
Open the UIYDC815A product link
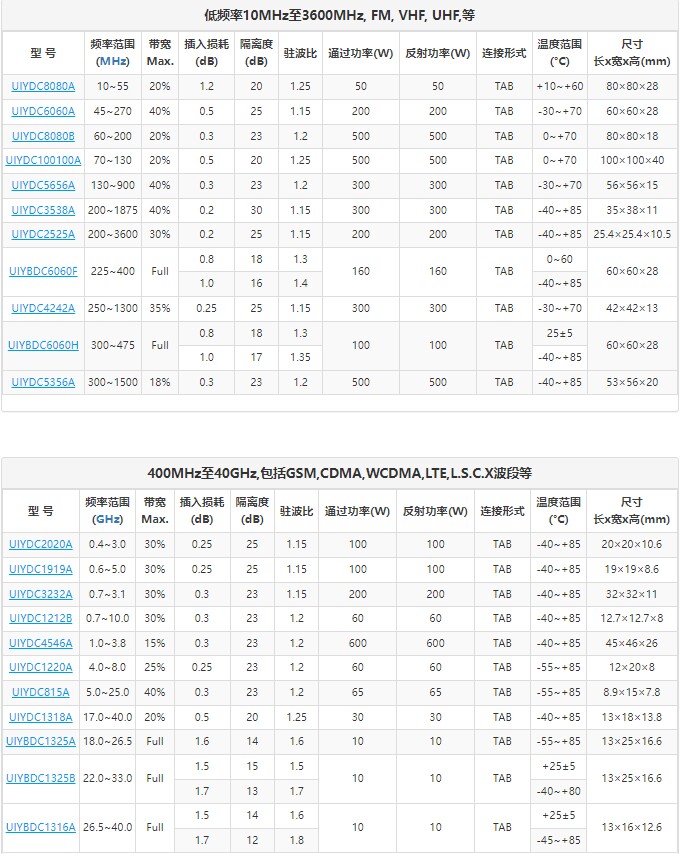(40, 692)
